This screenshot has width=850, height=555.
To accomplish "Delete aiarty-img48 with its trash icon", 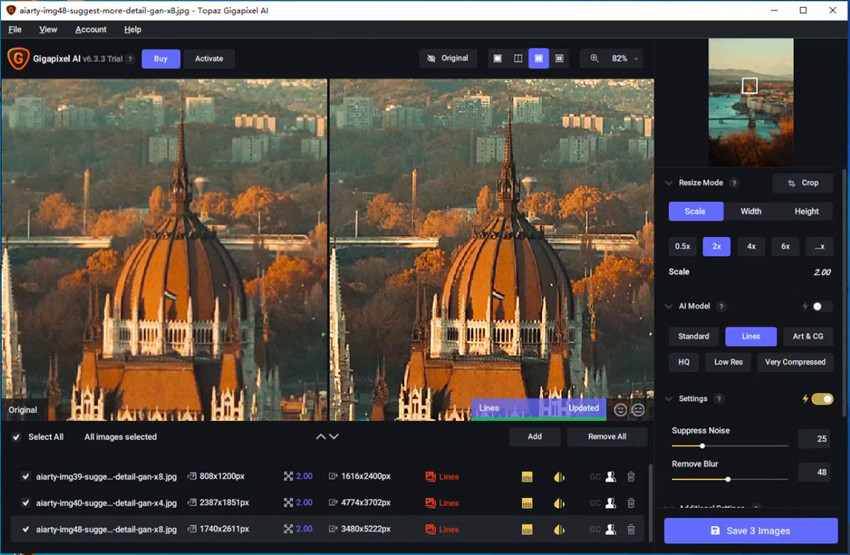I will coord(631,529).
